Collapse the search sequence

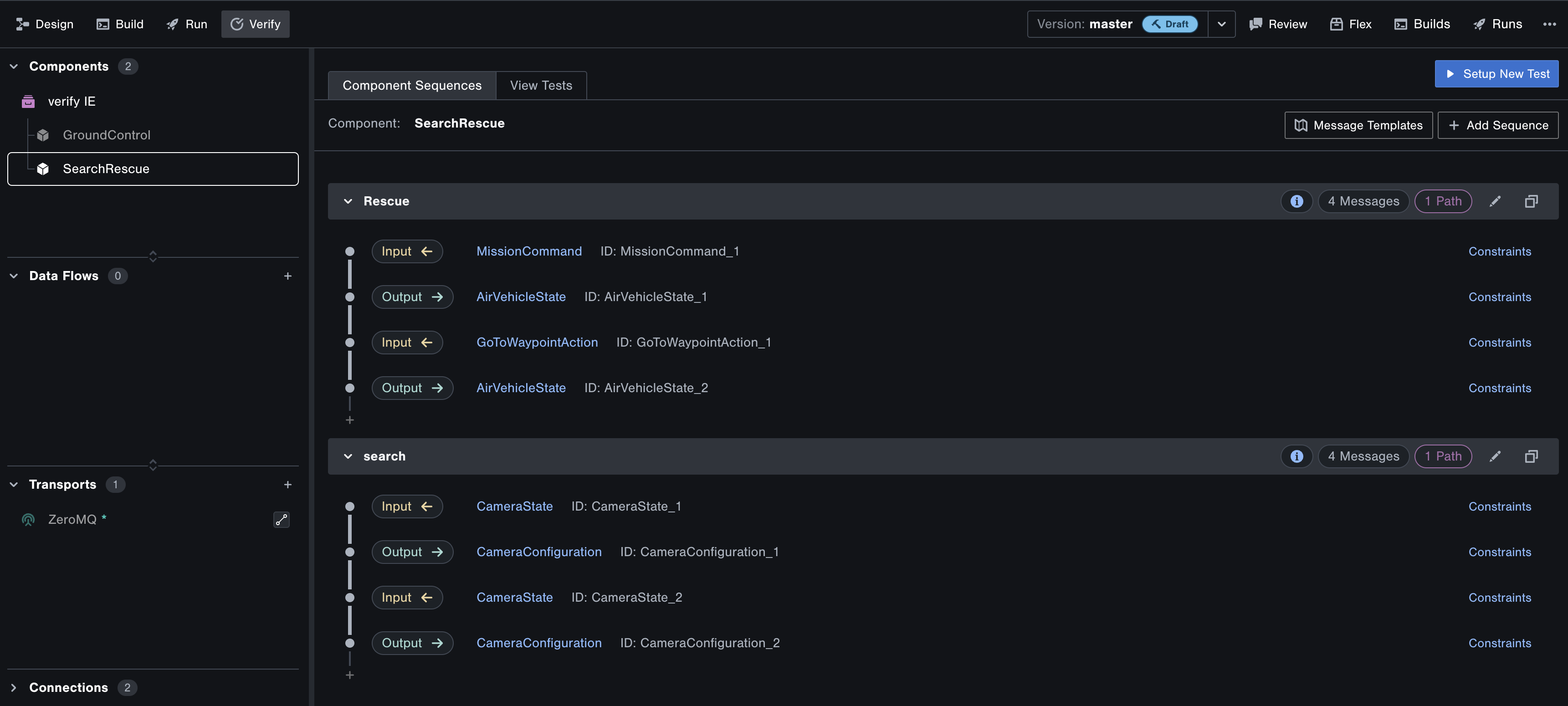click(x=348, y=456)
